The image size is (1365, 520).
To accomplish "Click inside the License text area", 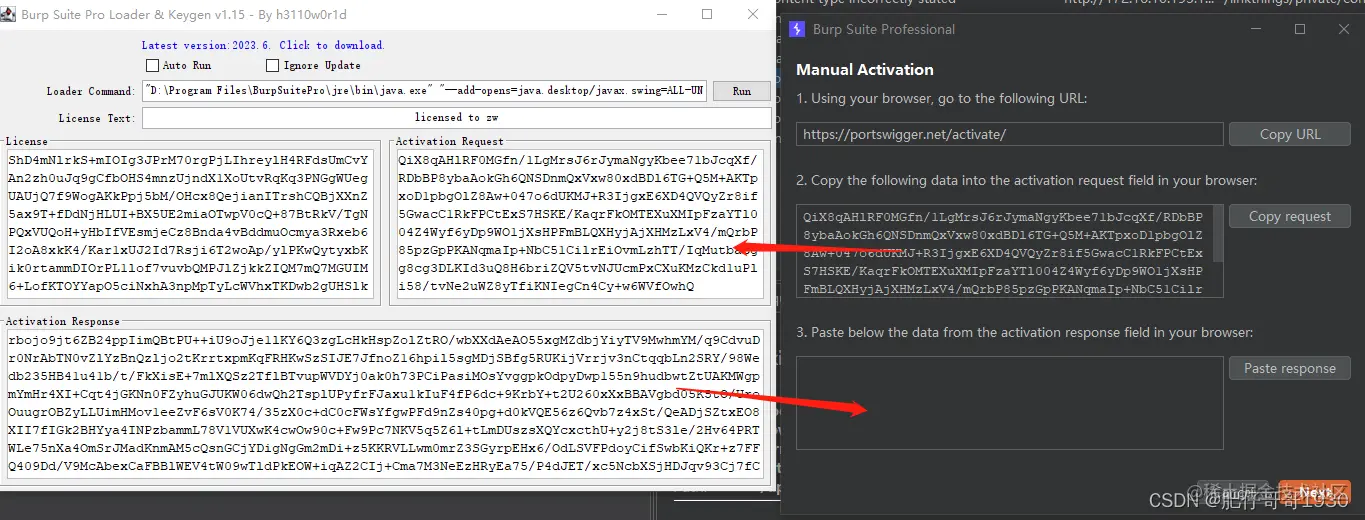I will coord(188,224).
